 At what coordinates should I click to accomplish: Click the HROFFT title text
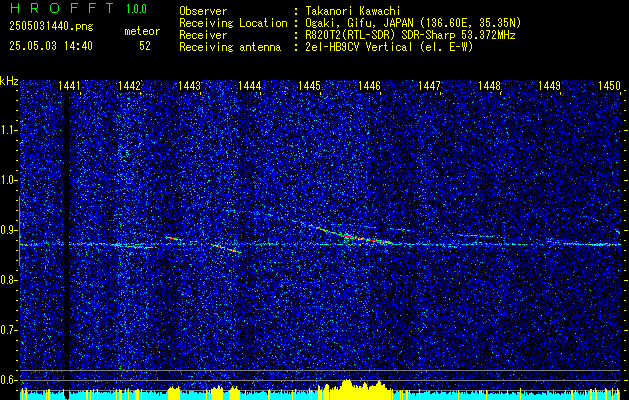pos(62,8)
